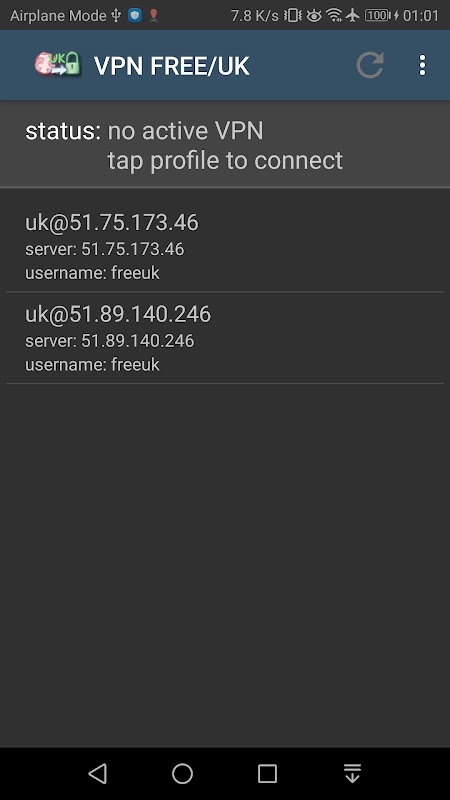Open recent apps square button
The width and height of the screenshot is (450, 800).
click(x=267, y=773)
